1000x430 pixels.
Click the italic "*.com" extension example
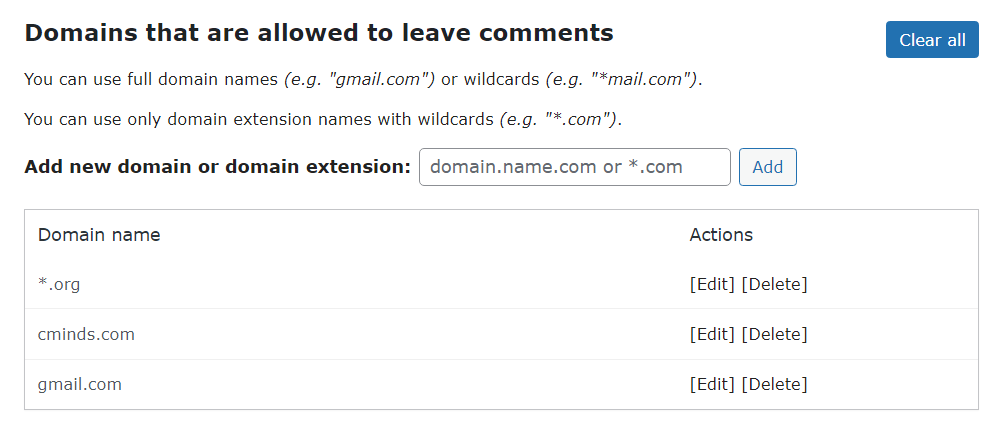tap(558, 119)
